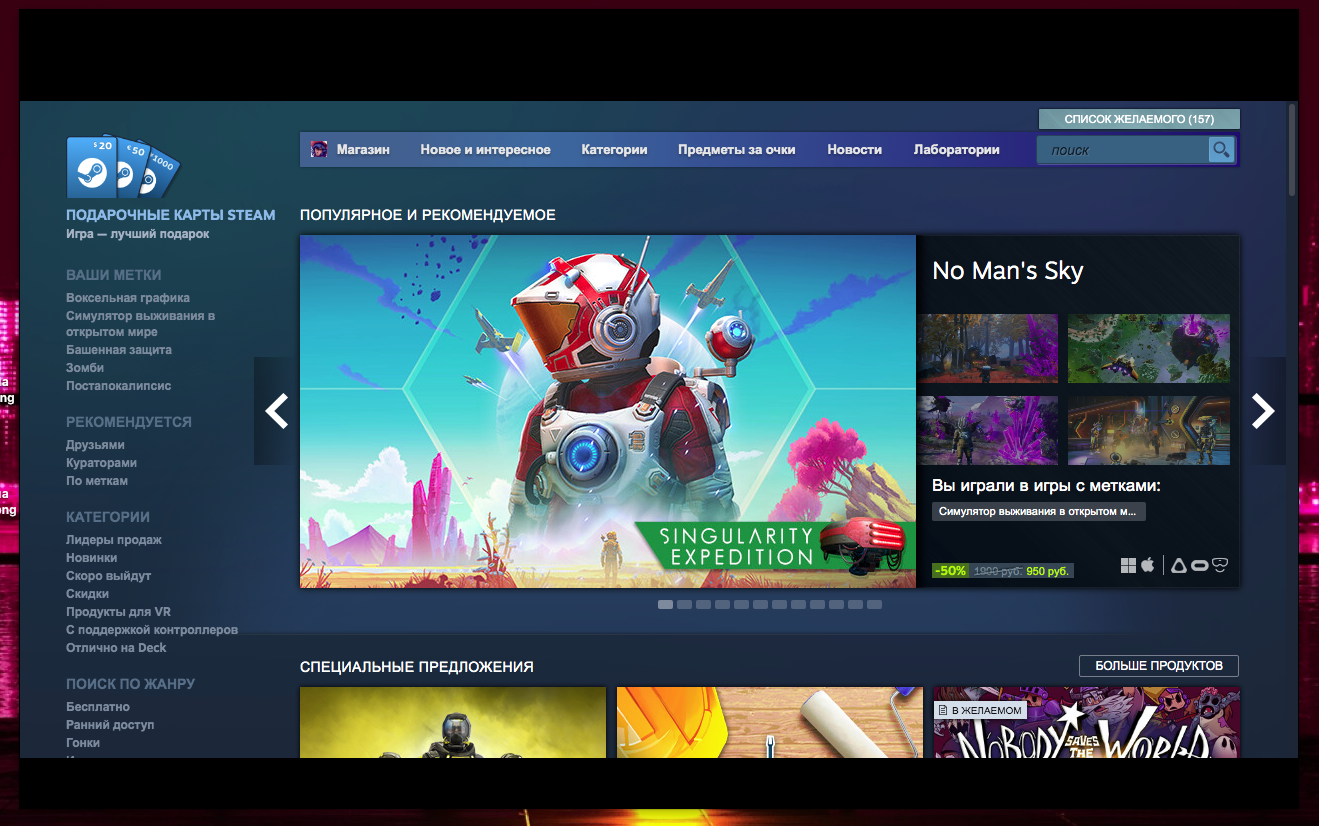Open the Магазин menu
Screen dimensions: 1319x826
coord(363,150)
